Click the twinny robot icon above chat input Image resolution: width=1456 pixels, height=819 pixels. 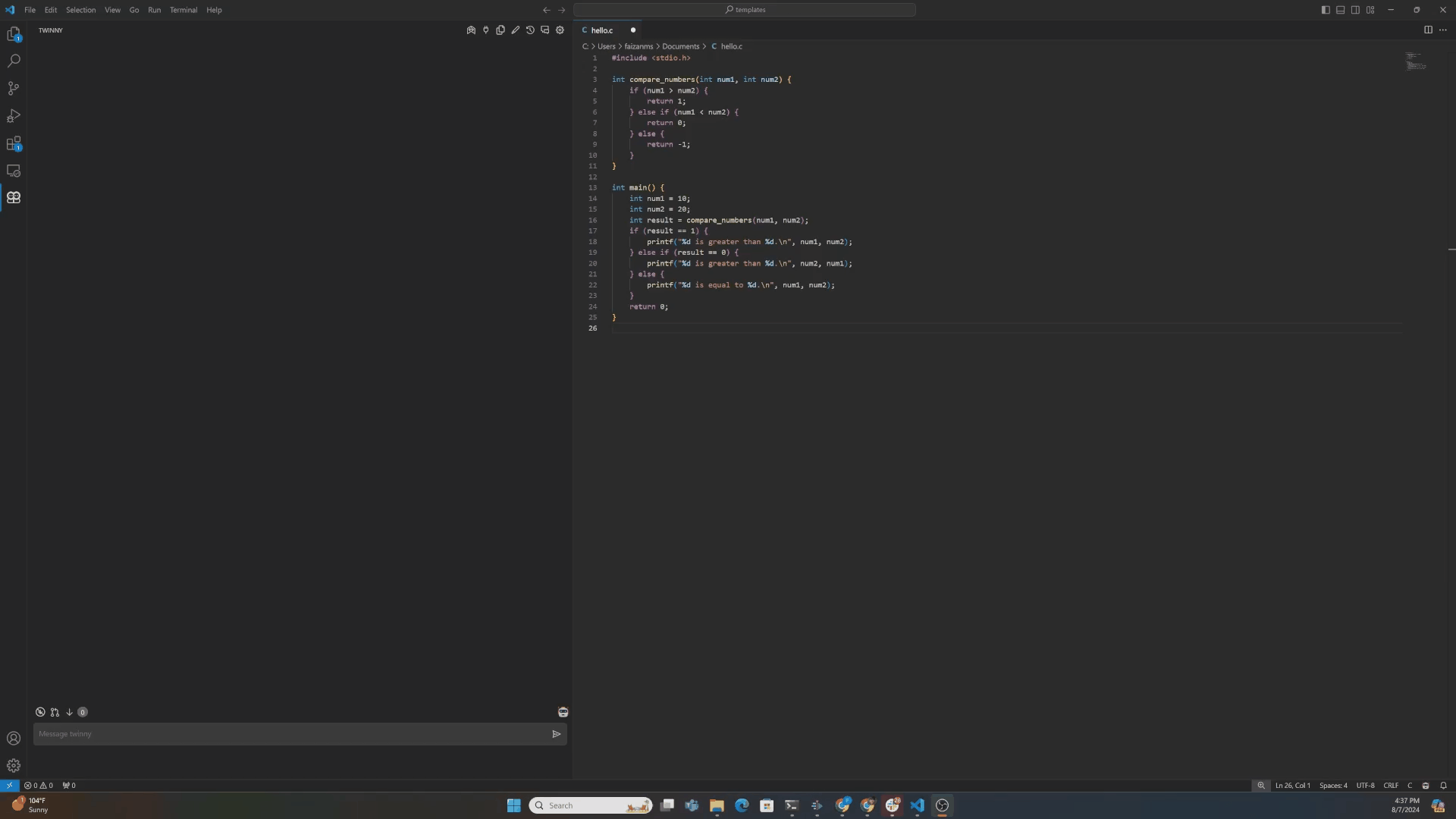(563, 712)
